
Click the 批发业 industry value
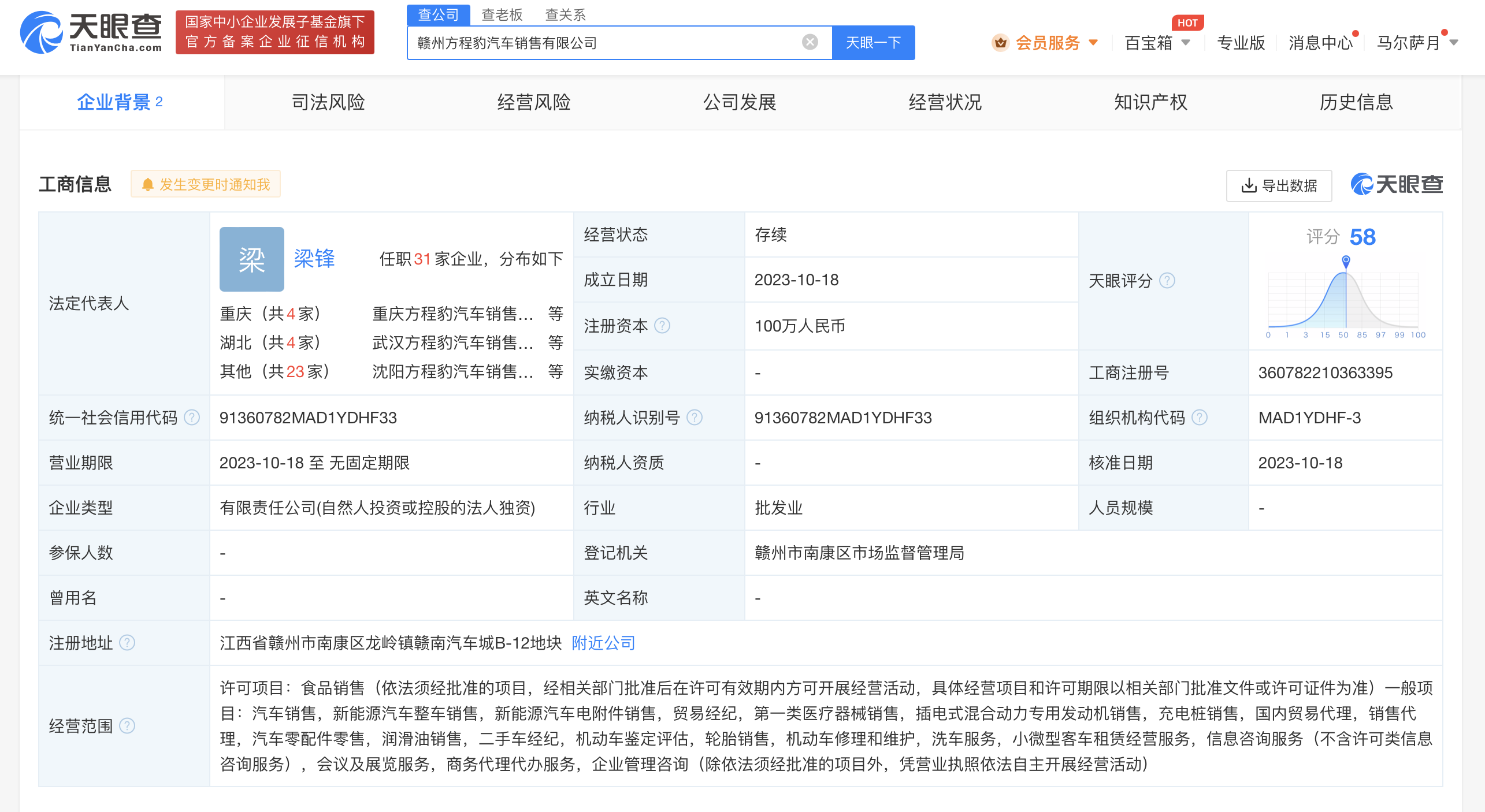coord(778,508)
